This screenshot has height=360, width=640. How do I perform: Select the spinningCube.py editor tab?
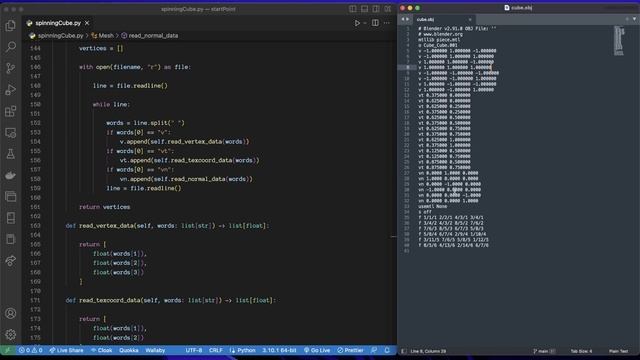pyautogui.click(x=58, y=23)
